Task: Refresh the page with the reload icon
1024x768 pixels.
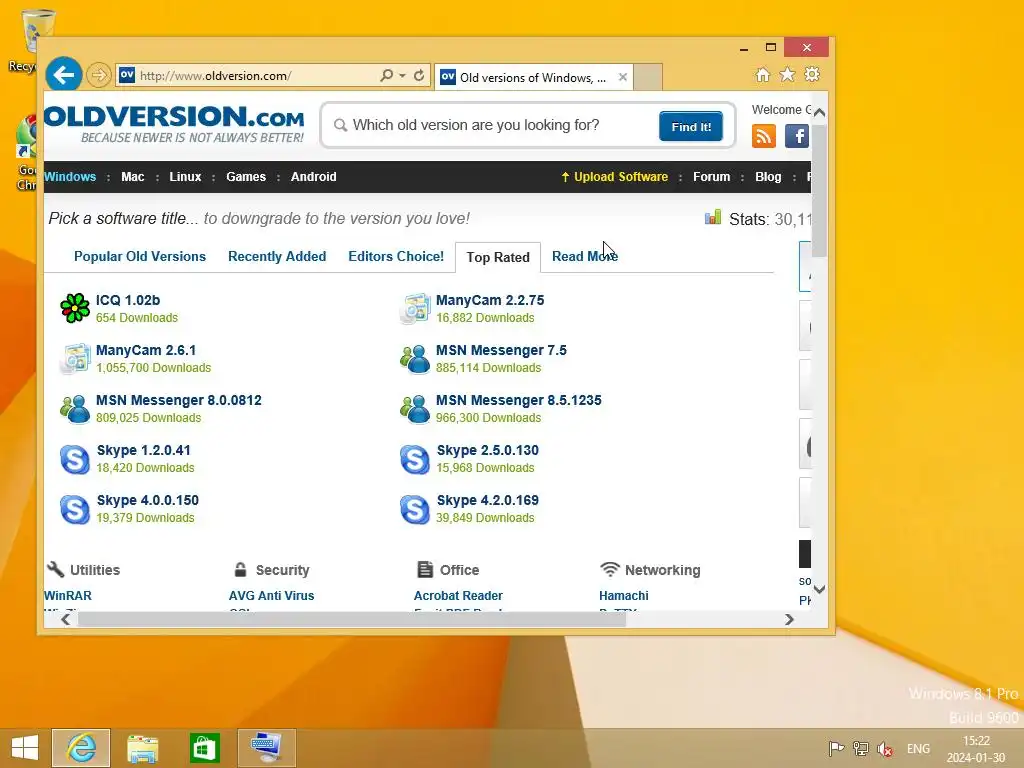Action: [x=419, y=76]
